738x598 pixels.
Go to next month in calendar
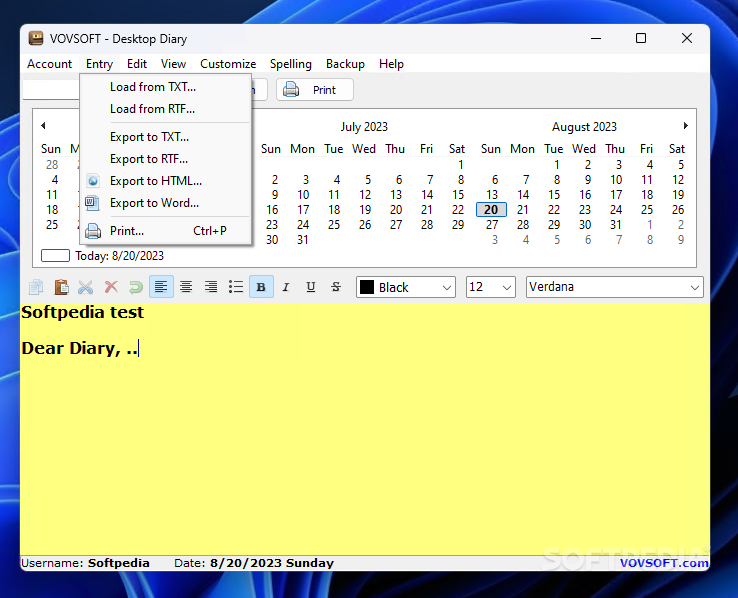686,126
